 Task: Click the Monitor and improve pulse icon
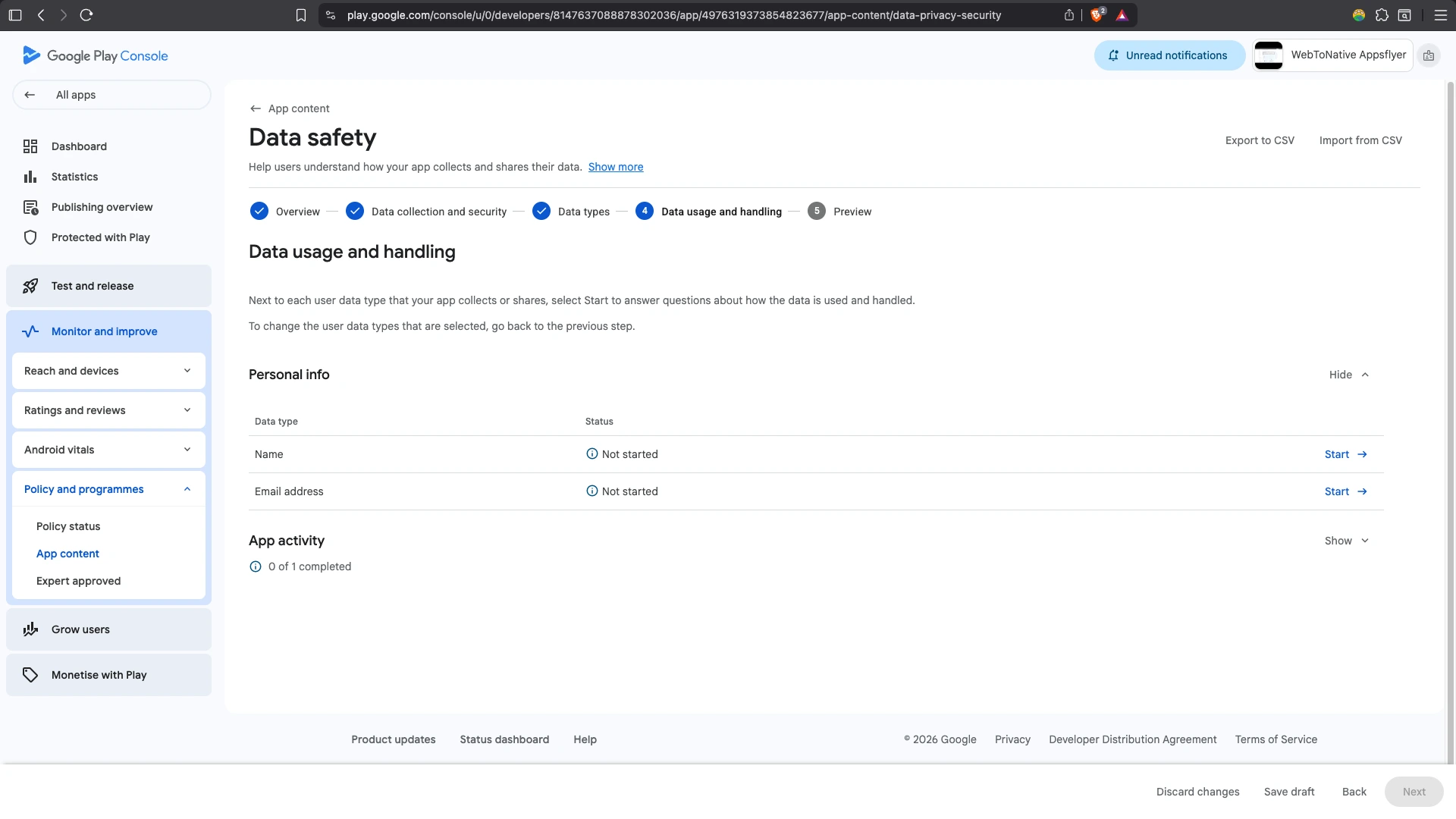(30, 331)
